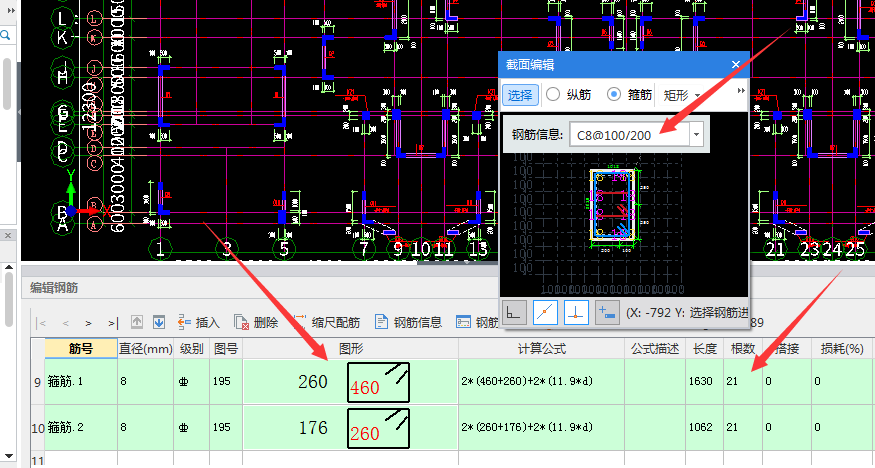875x468 pixels.
Task: Click stirrup shape thumbnail showing 460
Action: [378, 382]
